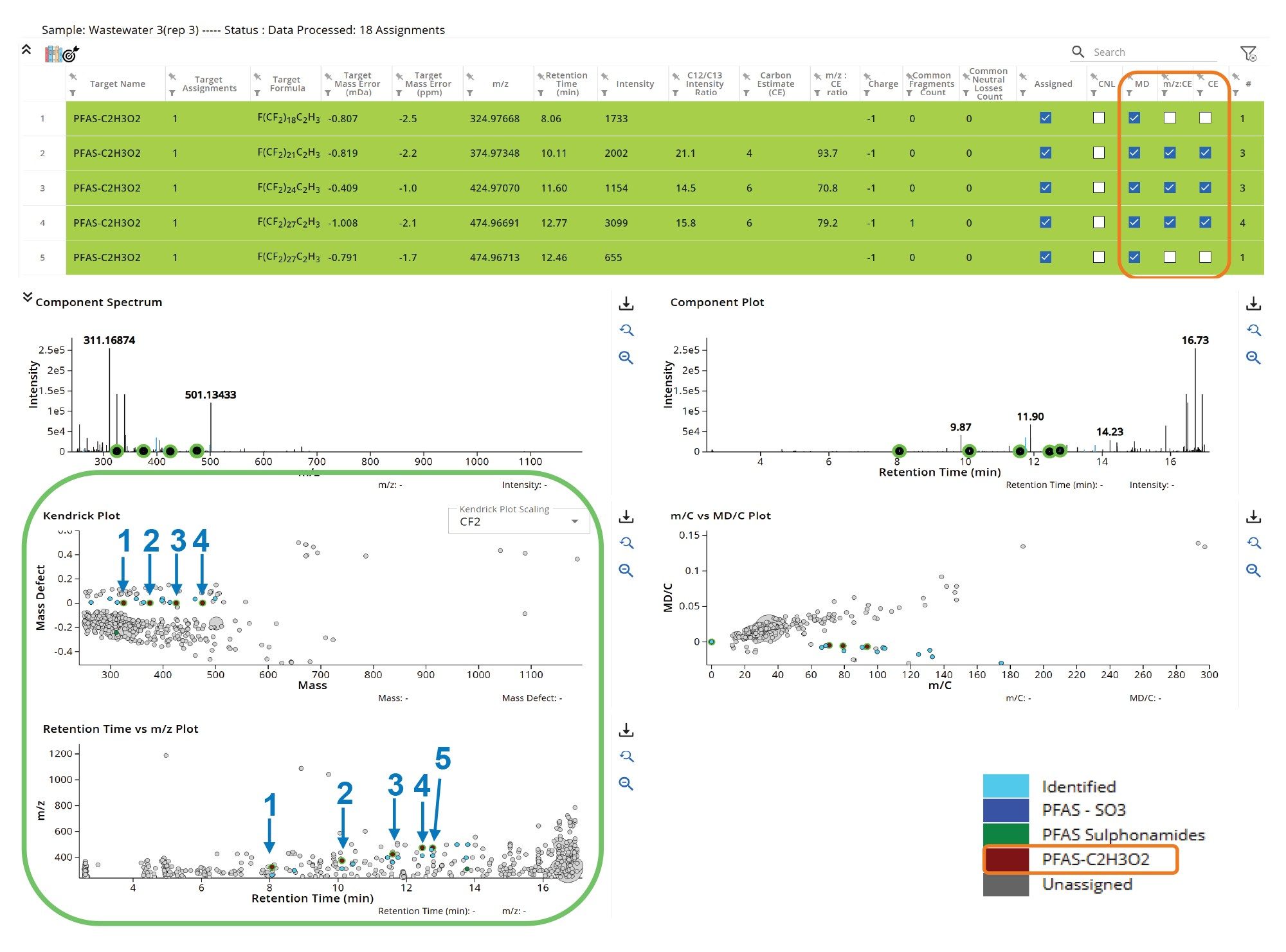Screen dimensions: 1286x952
Task: Collapse the Component Spectrum section
Action: (x=27, y=296)
